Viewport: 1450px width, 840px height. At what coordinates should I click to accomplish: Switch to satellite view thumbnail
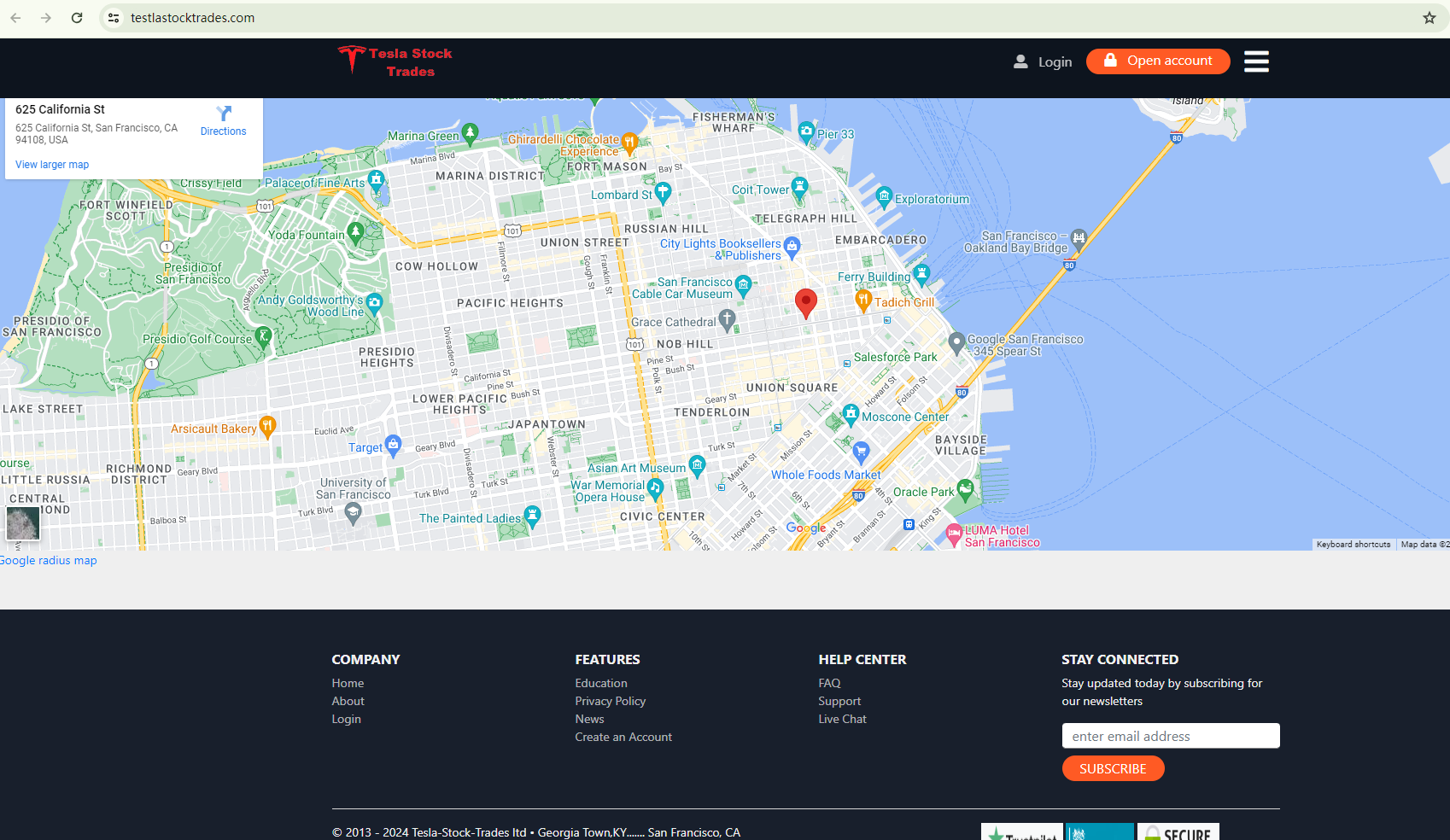pyautogui.click(x=23, y=522)
